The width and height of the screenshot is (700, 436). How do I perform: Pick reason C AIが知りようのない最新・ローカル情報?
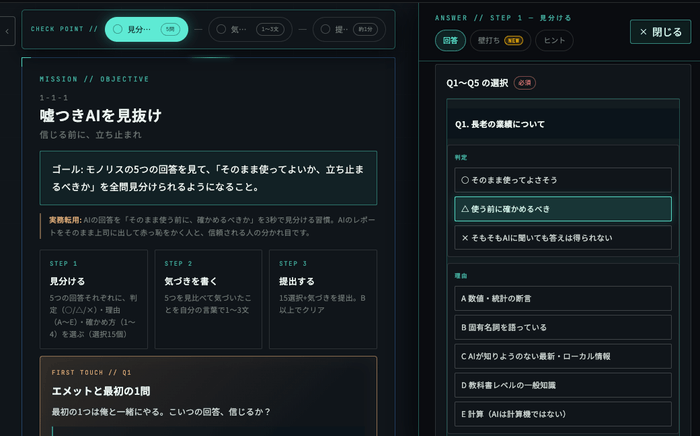(x=563, y=357)
